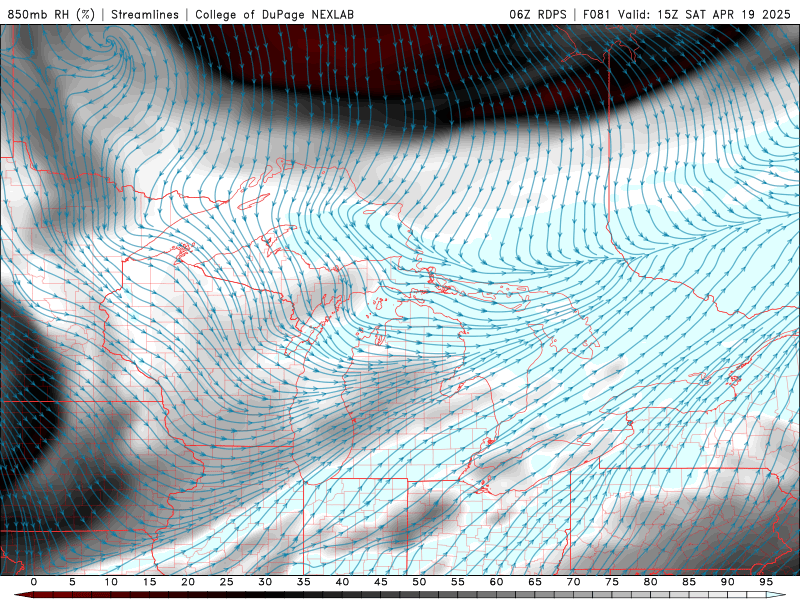This screenshot has width=800, height=600.
Task: Click the '06Z RDPS' model run label
Action: [x=538, y=15]
